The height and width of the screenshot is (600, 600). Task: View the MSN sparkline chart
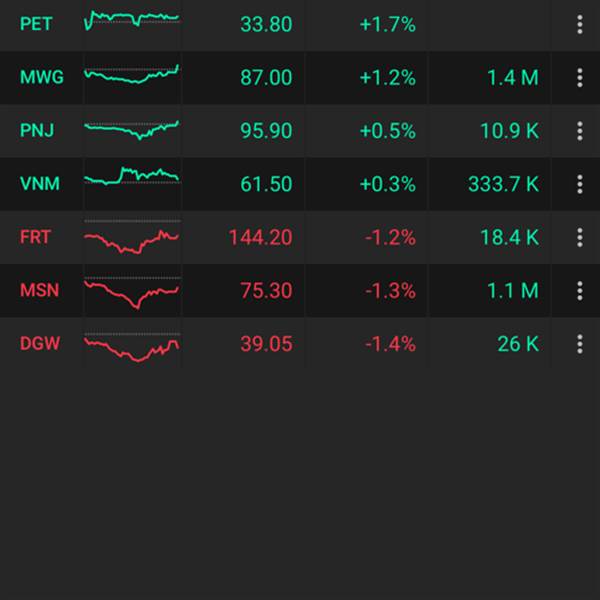[132, 293]
